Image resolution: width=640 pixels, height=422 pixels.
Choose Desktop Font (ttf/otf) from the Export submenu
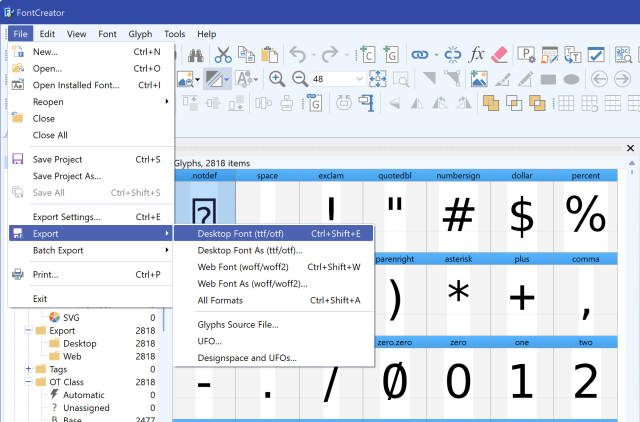pos(273,233)
